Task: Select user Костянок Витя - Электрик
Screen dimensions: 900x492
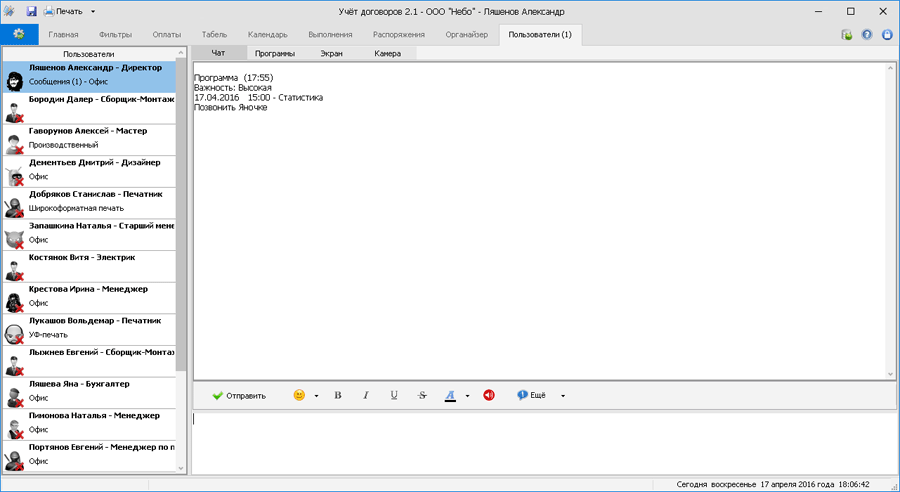Action: coord(89,266)
